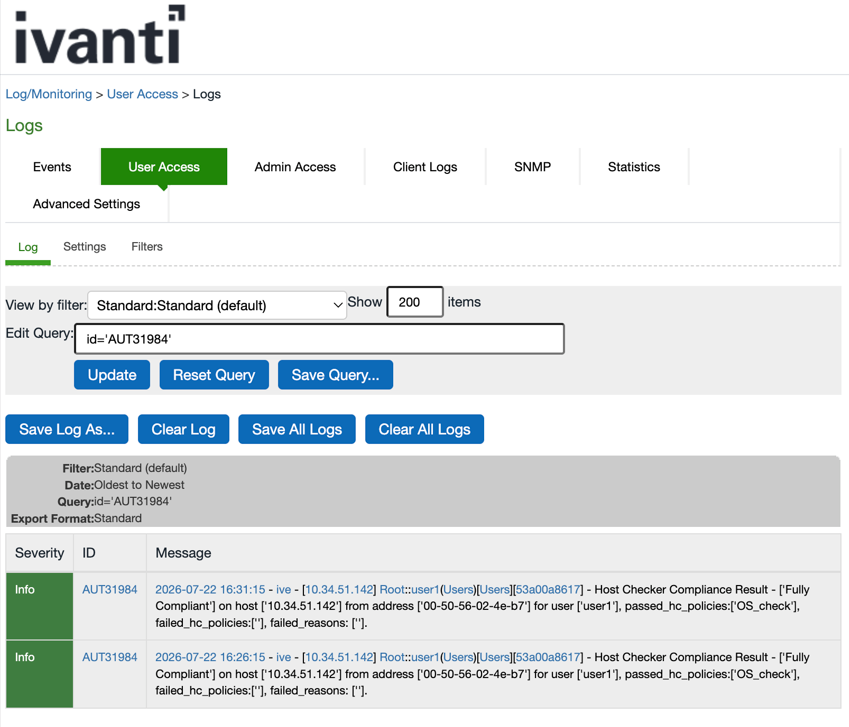Click the Date:Oldest to Newest summary line
This screenshot has width=849, height=727.
pyautogui.click(x=125, y=485)
